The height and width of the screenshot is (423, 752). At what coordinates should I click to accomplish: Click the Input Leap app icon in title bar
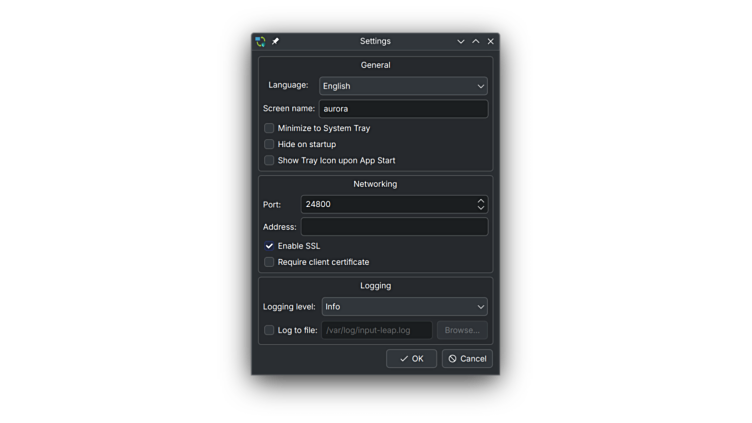(260, 42)
